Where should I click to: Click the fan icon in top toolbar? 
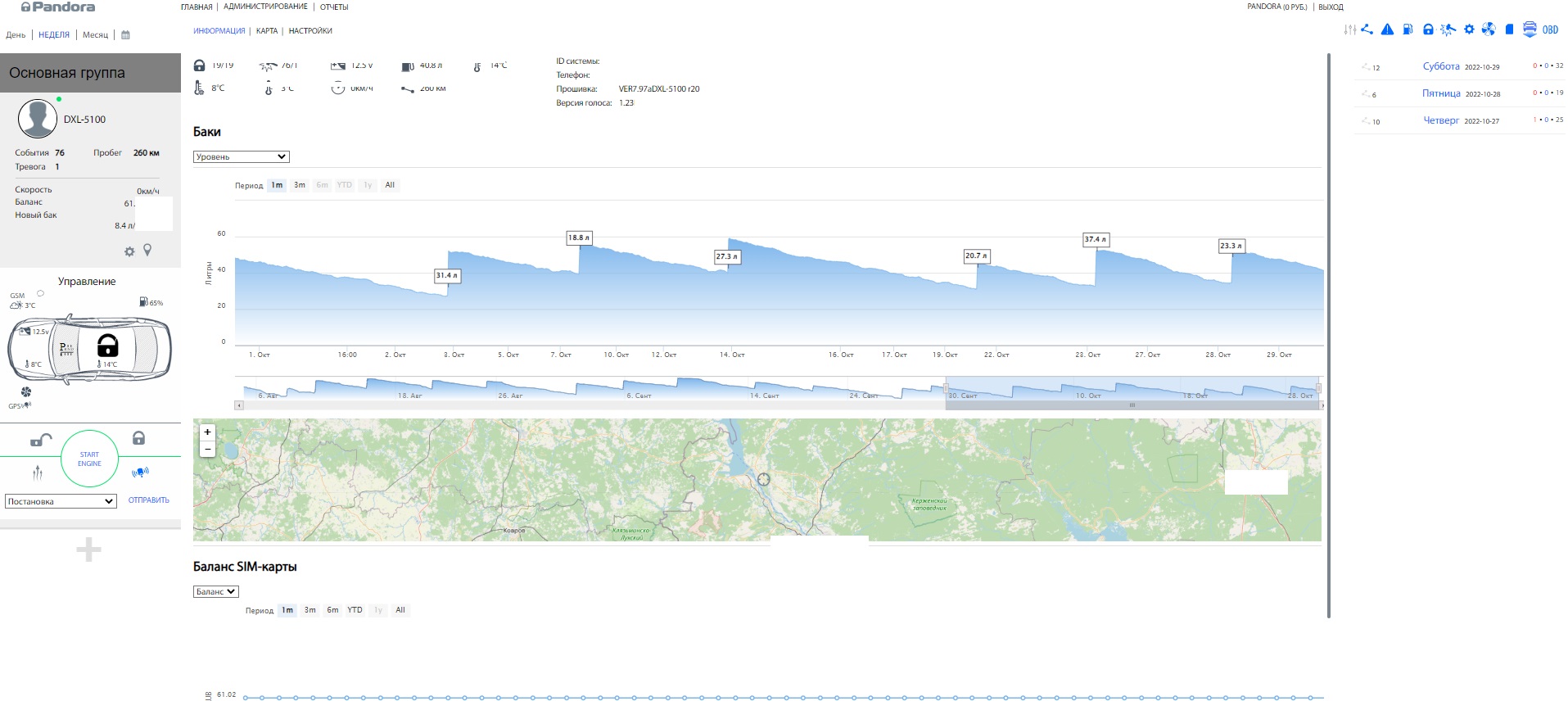coord(1489,29)
